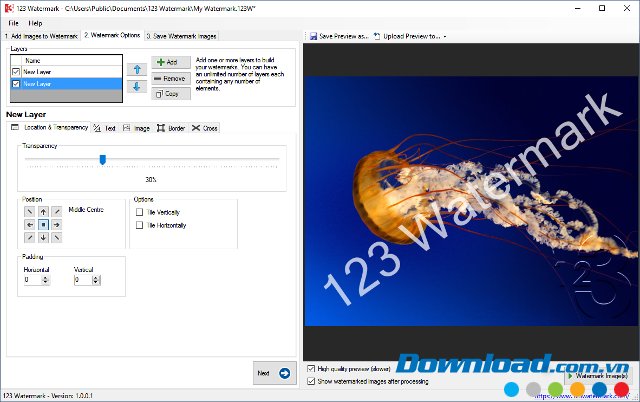Open Upload Preview to dropdown
640x402 pixels.
410,36
